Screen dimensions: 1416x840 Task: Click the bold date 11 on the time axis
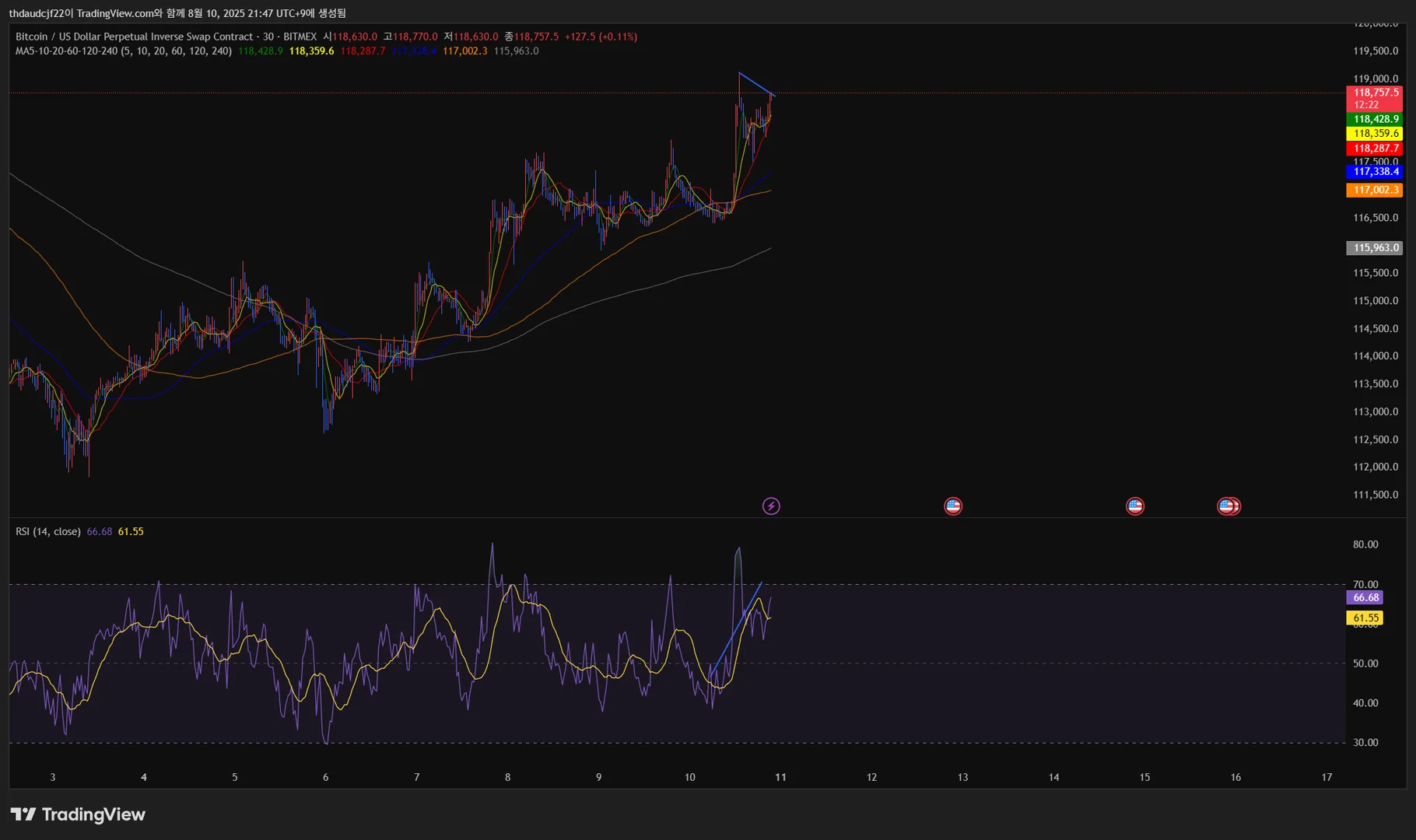(780, 777)
